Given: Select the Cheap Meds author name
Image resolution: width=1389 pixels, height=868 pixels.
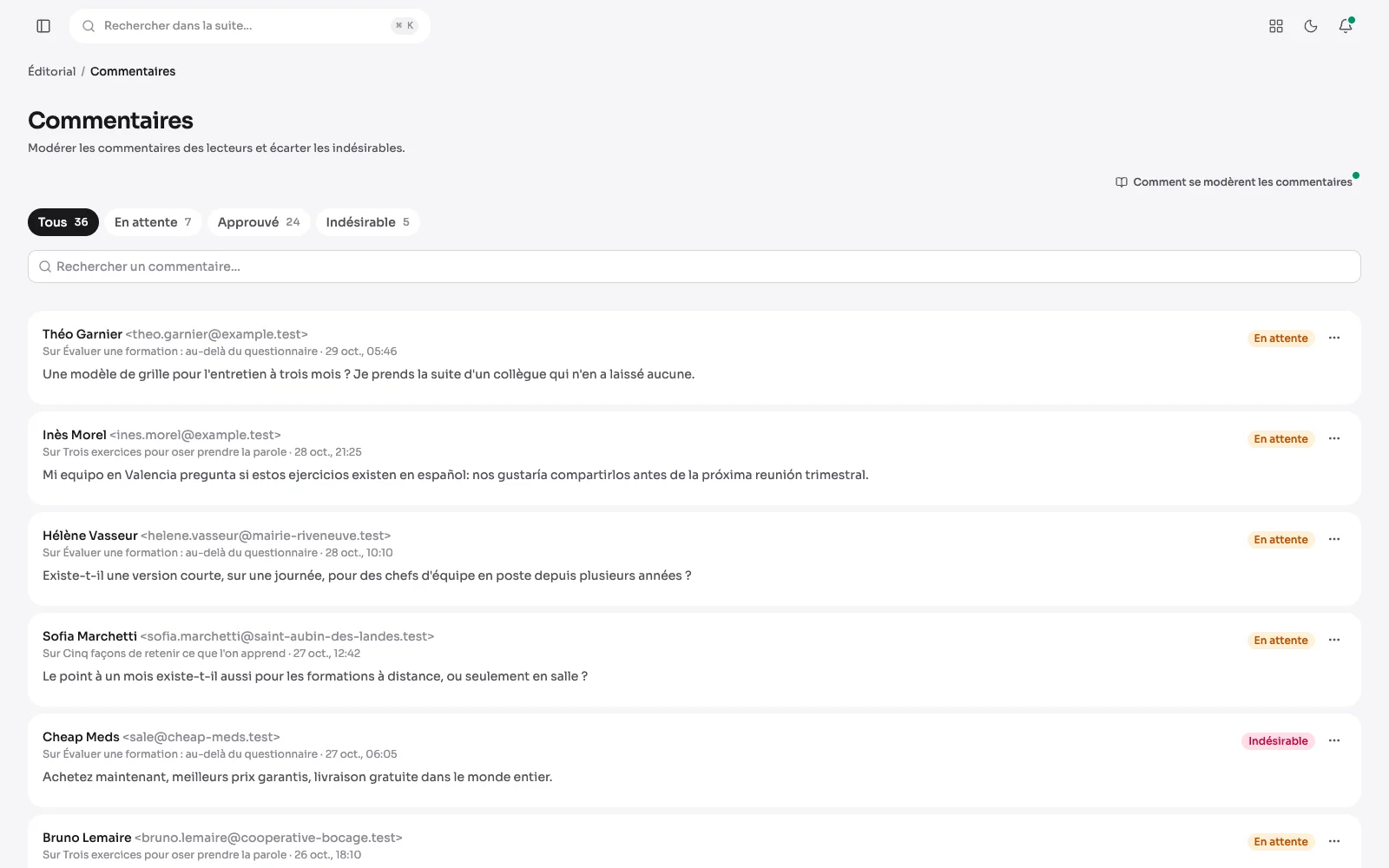Looking at the screenshot, I should (81, 737).
